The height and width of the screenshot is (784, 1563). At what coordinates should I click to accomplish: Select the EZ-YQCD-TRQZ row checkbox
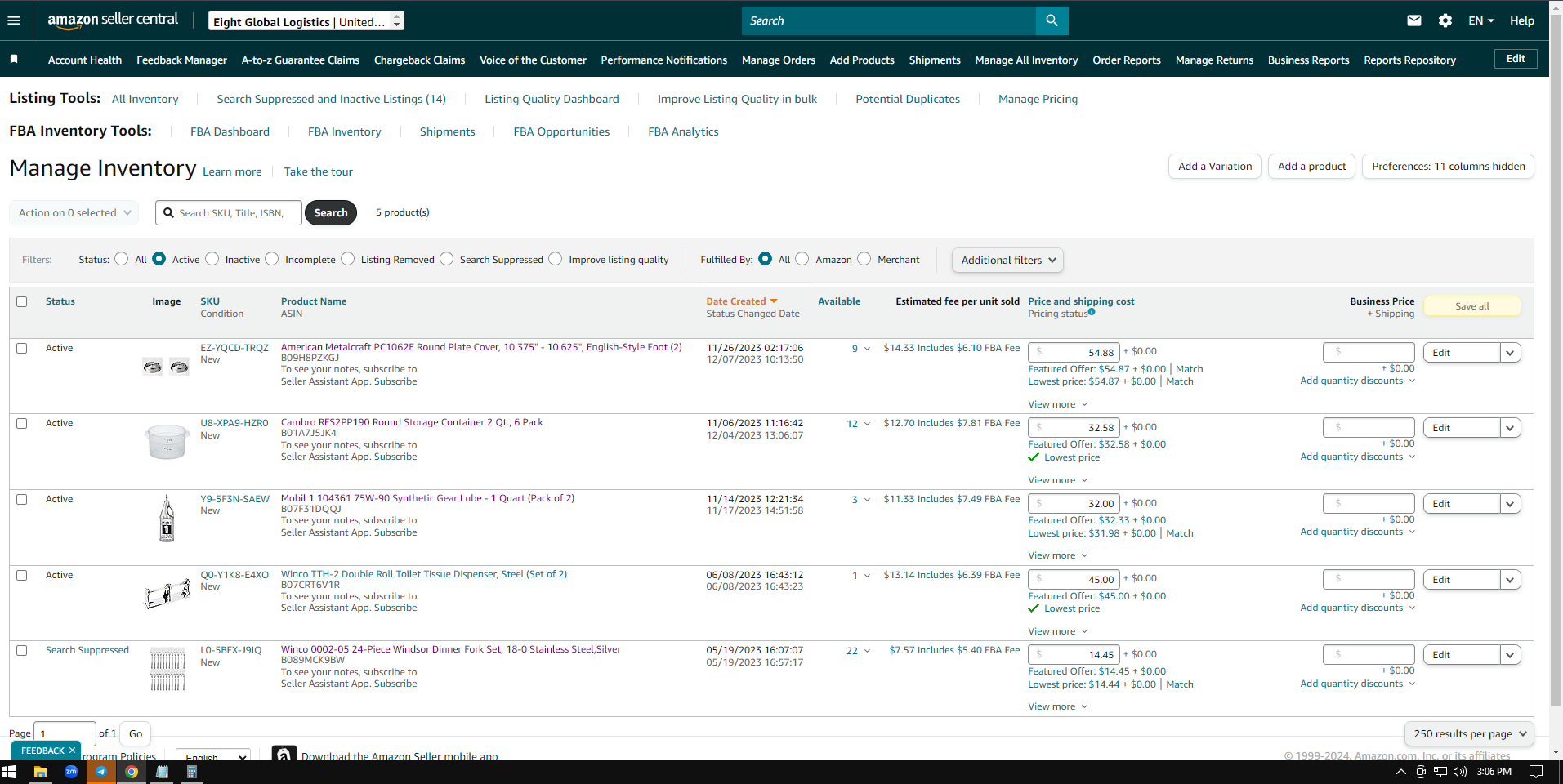22,348
